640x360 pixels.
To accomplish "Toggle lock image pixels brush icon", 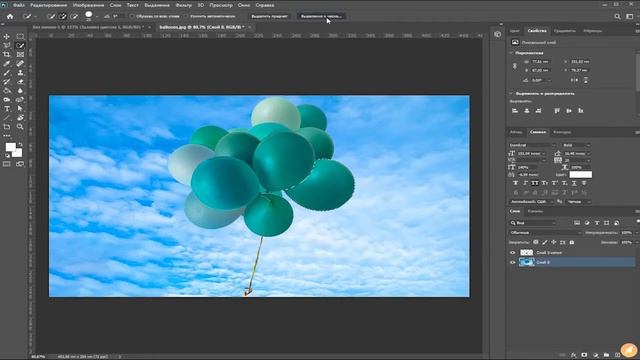I will pos(544,242).
